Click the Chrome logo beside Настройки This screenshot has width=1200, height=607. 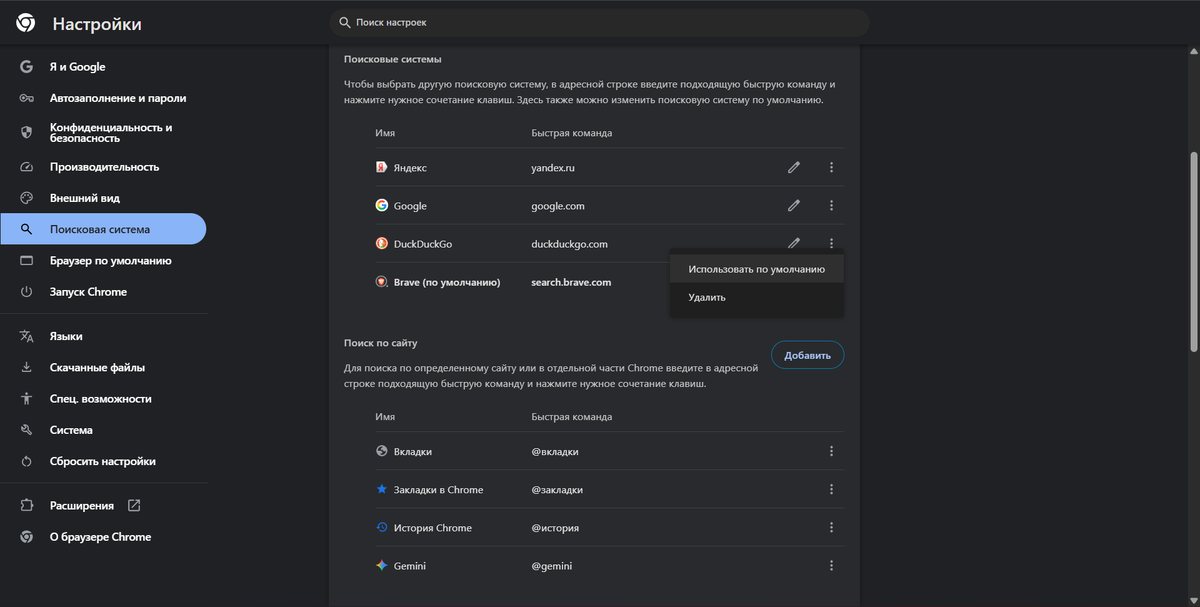pos(26,23)
